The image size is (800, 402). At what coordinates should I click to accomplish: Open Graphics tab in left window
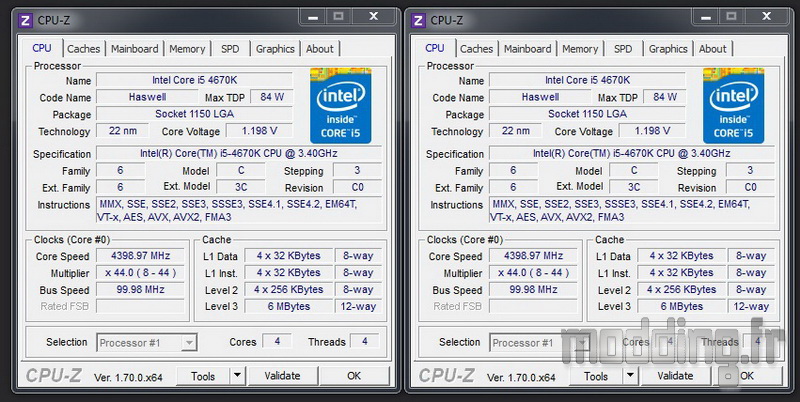click(x=275, y=49)
